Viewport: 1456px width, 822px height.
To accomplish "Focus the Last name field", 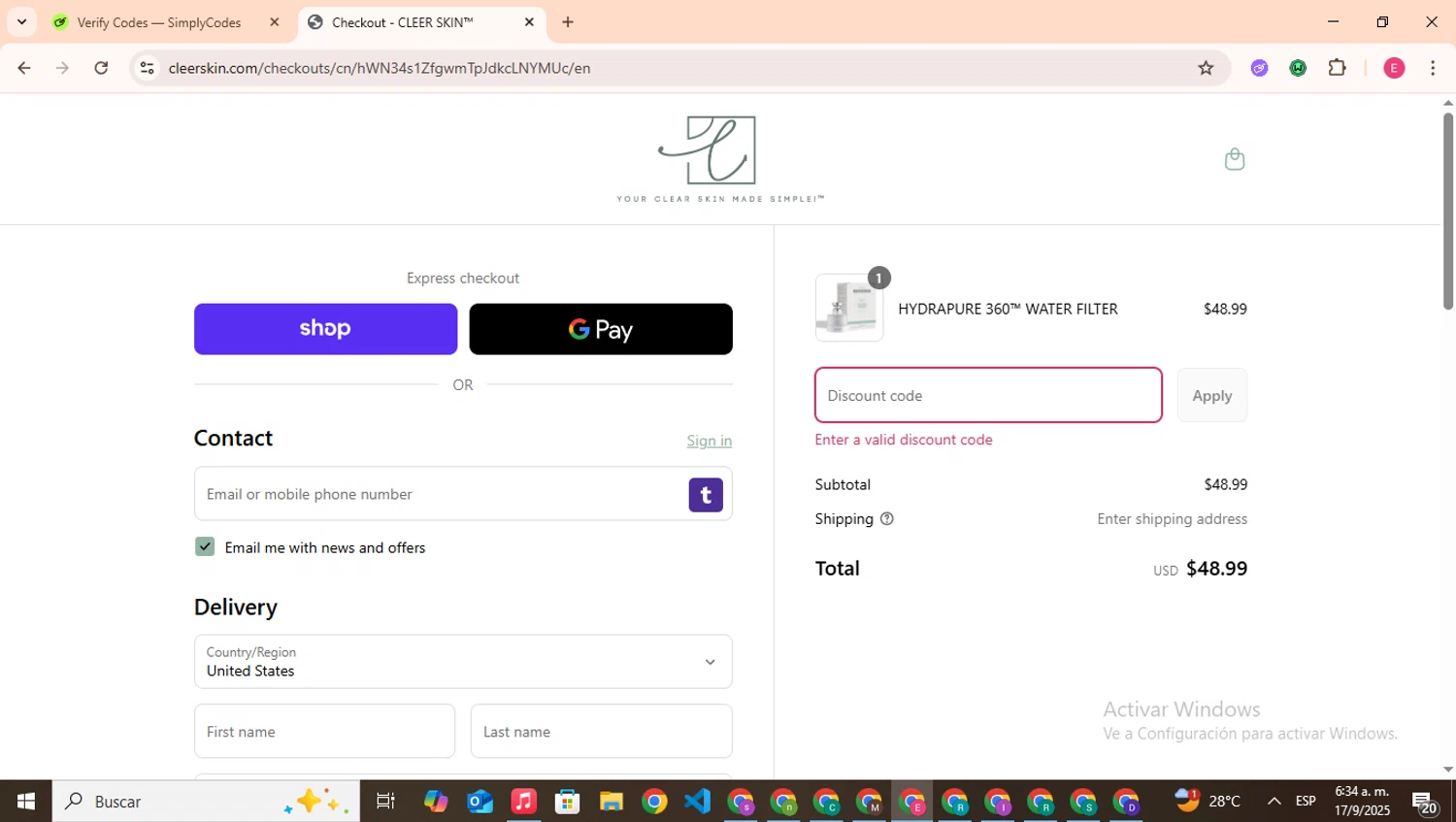I will pyautogui.click(x=601, y=732).
